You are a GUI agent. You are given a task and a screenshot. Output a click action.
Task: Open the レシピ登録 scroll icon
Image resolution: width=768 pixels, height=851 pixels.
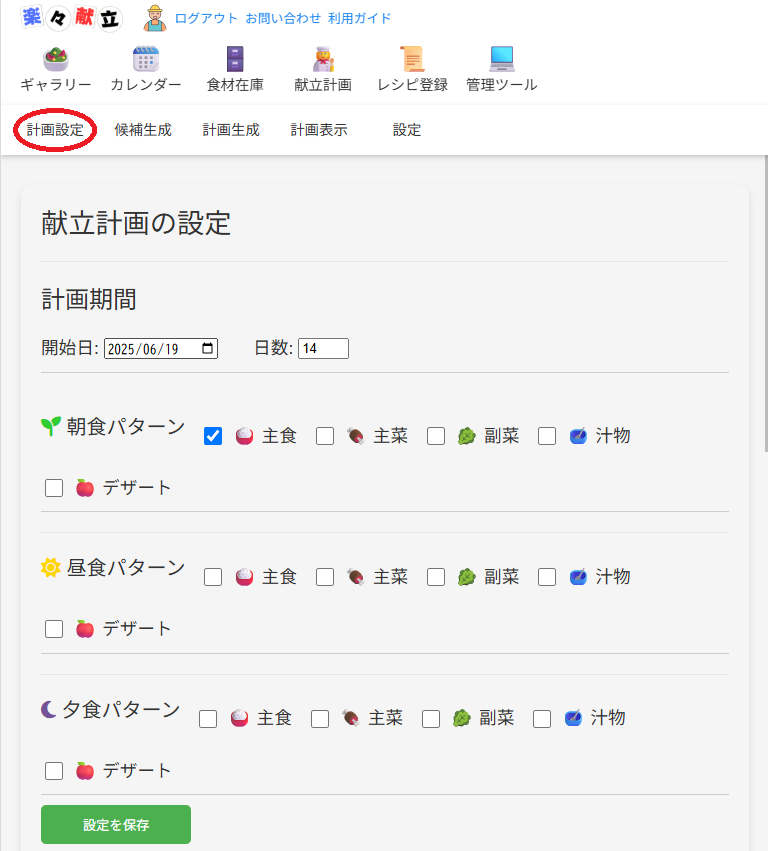pyautogui.click(x=412, y=59)
